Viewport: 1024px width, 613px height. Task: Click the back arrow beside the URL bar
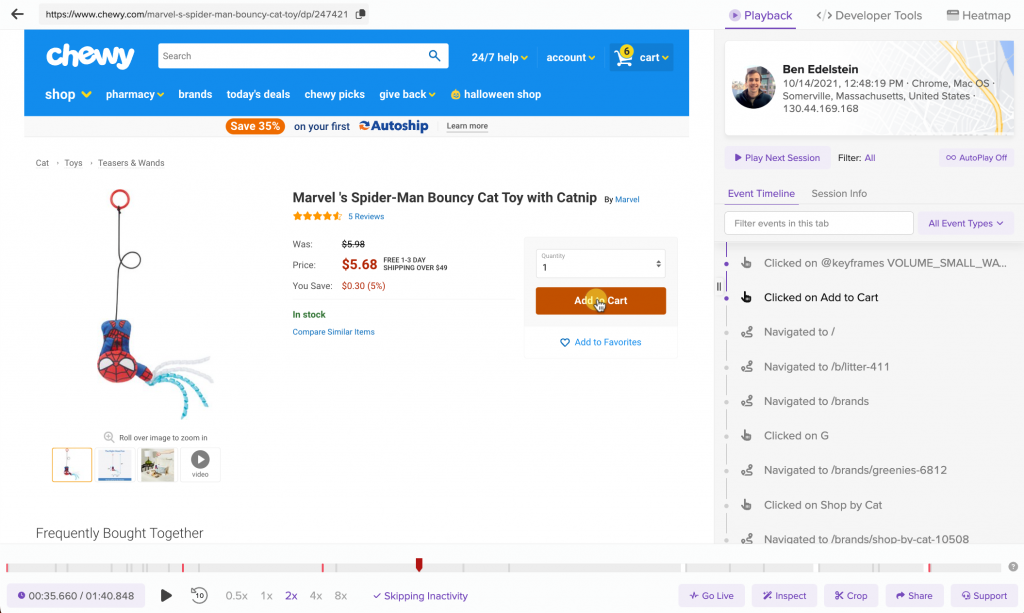click(17, 14)
